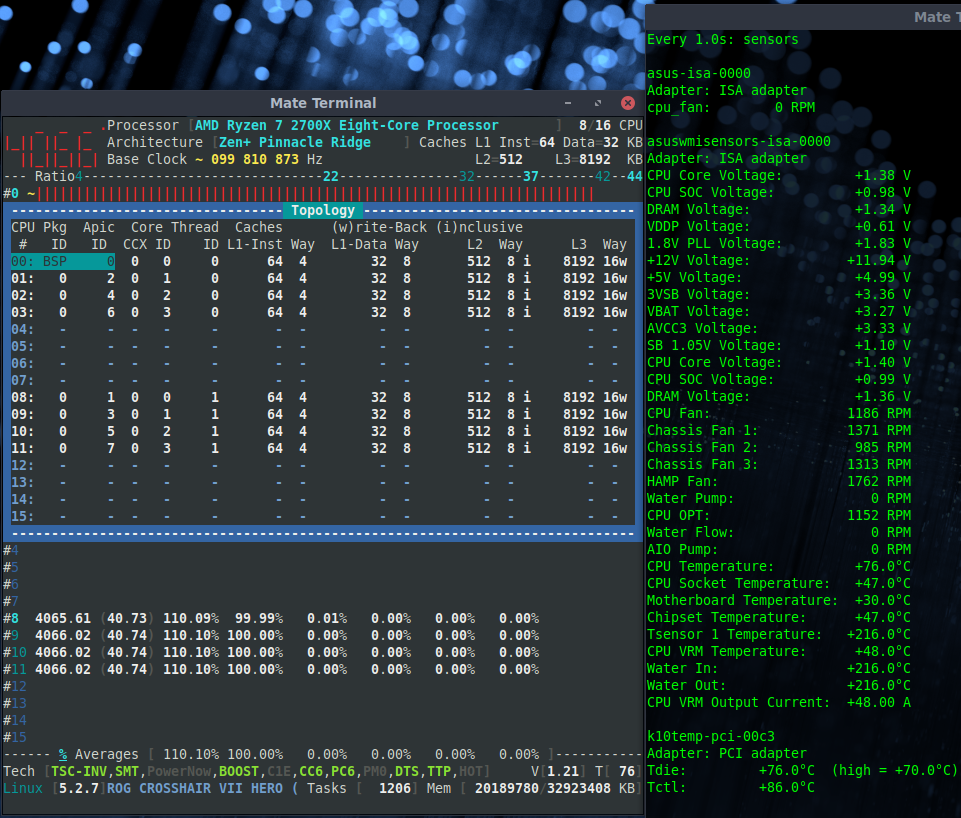Viewport: 961px width, 818px height.
Task: Click the TTP technology flag
Action: [439, 771]
